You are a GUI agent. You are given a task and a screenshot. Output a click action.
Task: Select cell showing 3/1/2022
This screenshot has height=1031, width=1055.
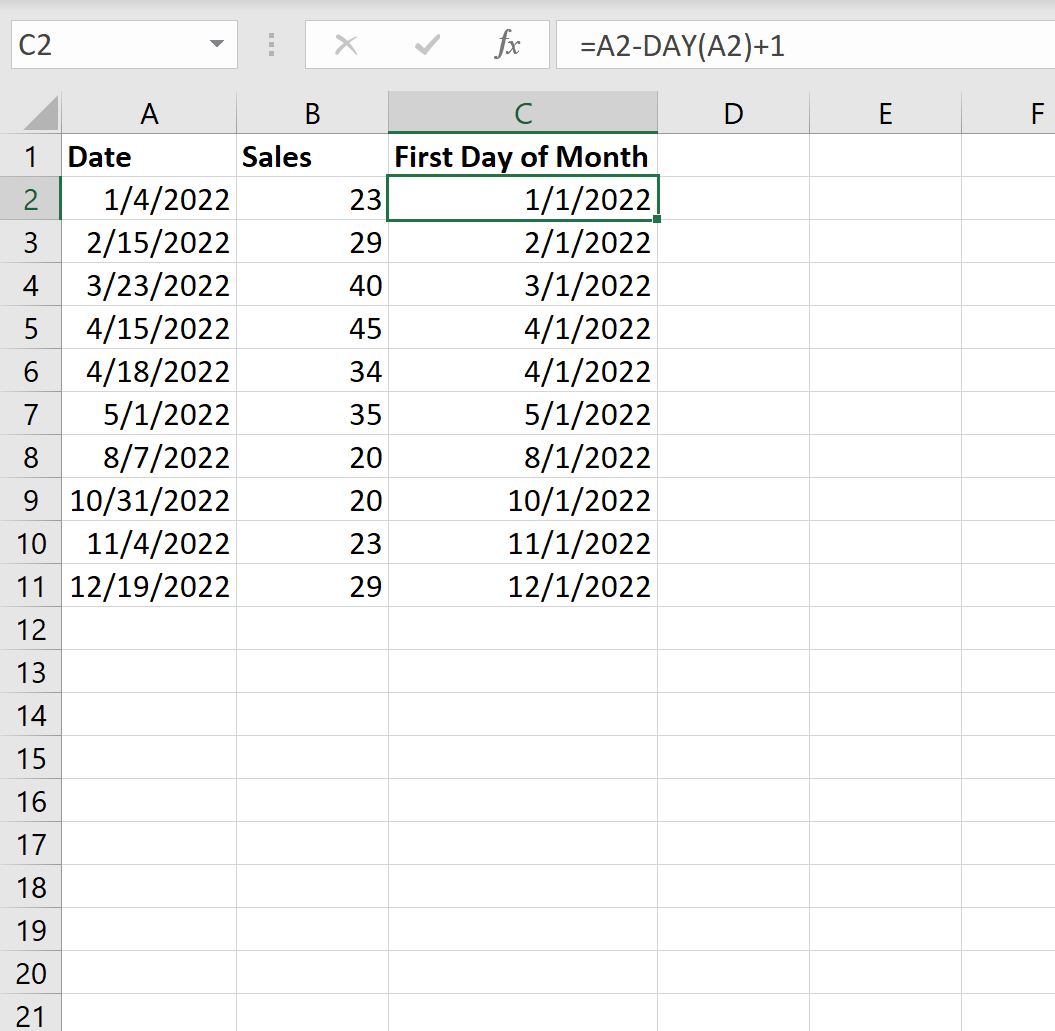[x=523, y=285]
